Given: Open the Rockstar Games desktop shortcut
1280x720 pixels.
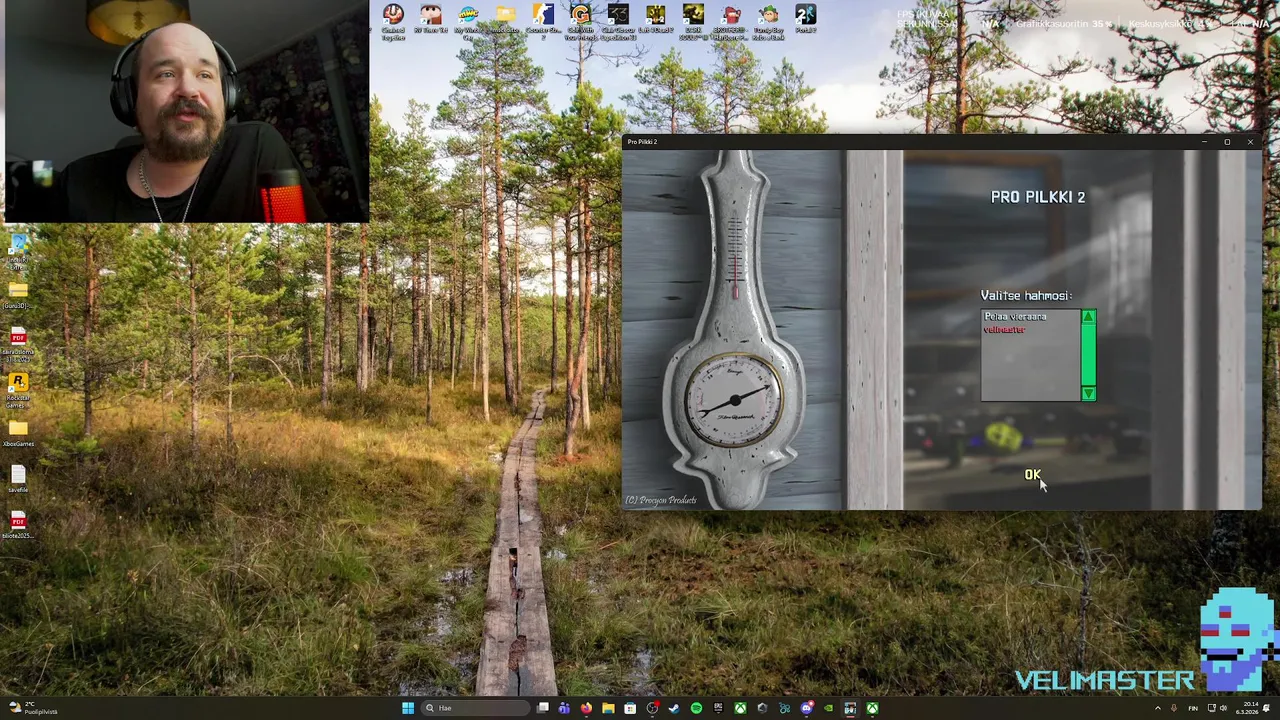Looking at the screenshot, I should pyautogui.click(x=18, y=390).
